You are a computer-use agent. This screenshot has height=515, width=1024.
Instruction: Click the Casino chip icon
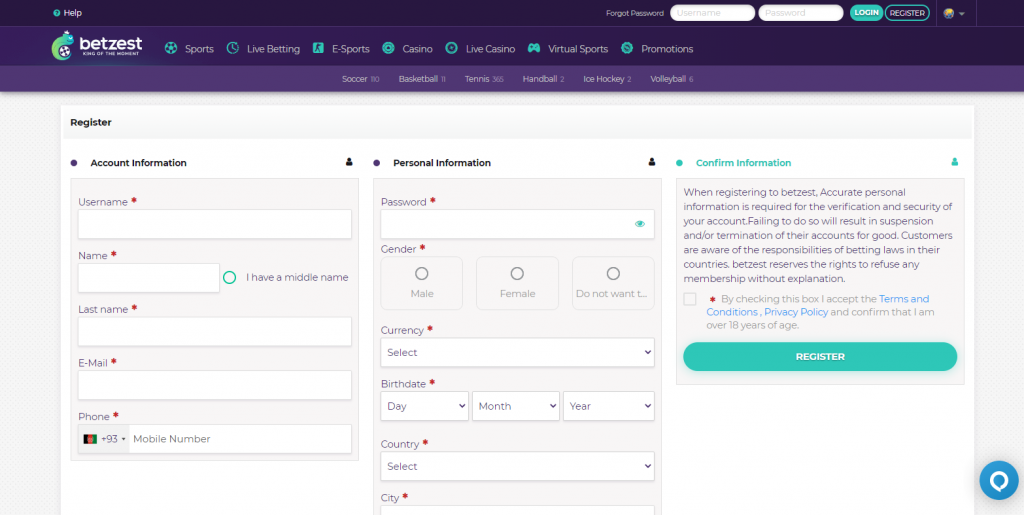point(388,48)
